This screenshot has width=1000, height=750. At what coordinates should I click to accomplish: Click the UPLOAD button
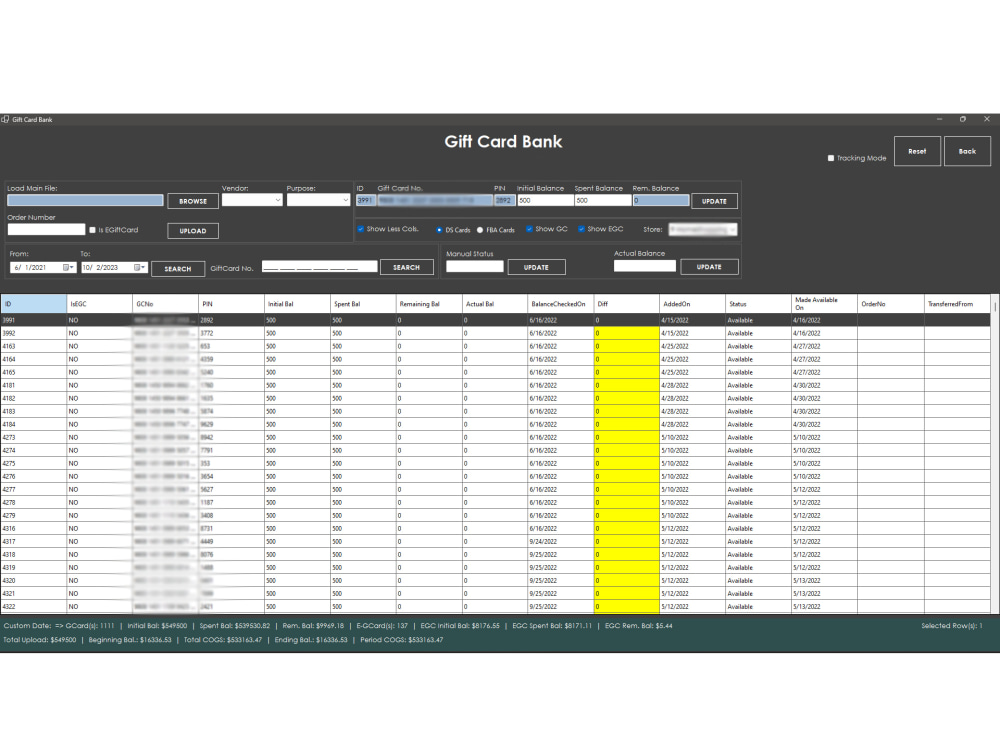pos(193,231)
